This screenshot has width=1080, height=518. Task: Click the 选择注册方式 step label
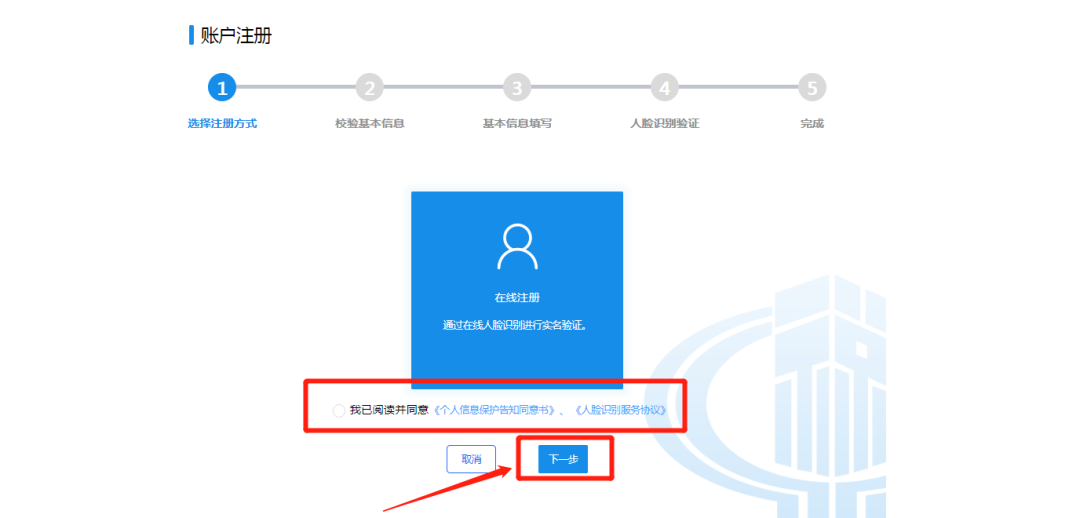click(x=222, y=124)
